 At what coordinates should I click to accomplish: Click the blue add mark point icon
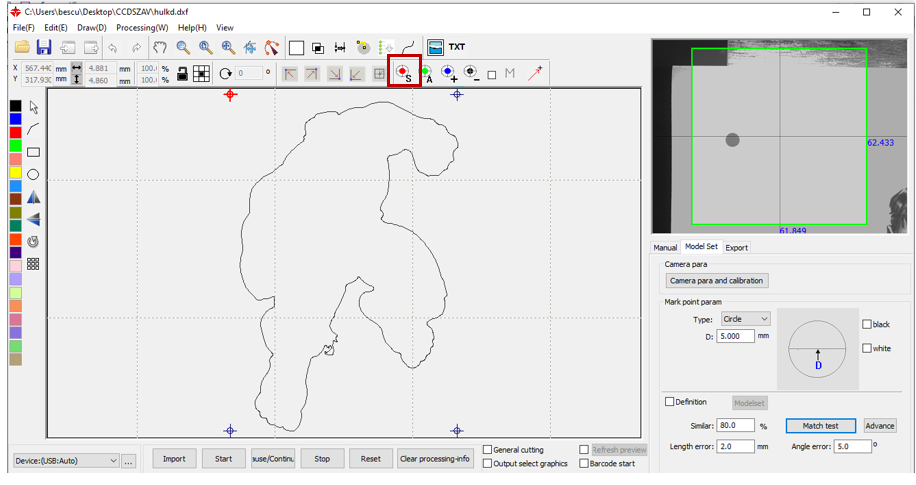(449, 73)
